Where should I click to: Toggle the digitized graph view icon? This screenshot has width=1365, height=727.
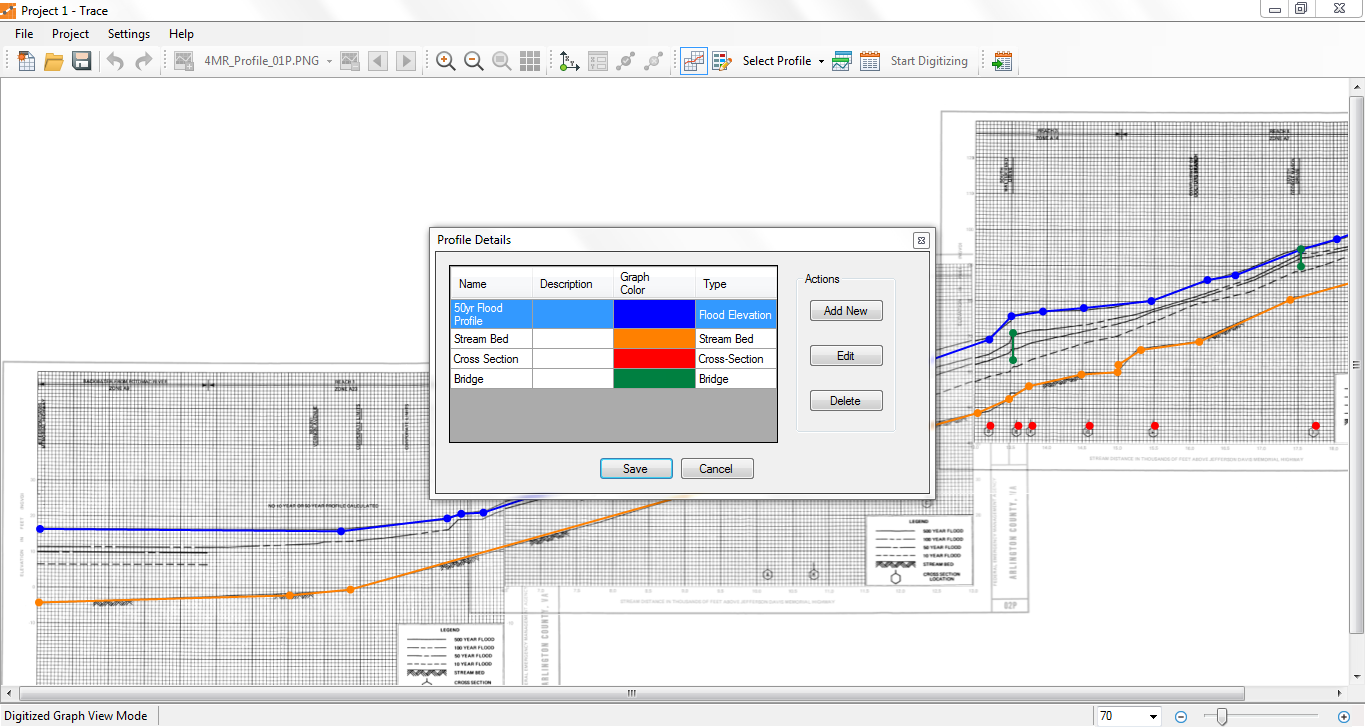click(x=694, y=61)
